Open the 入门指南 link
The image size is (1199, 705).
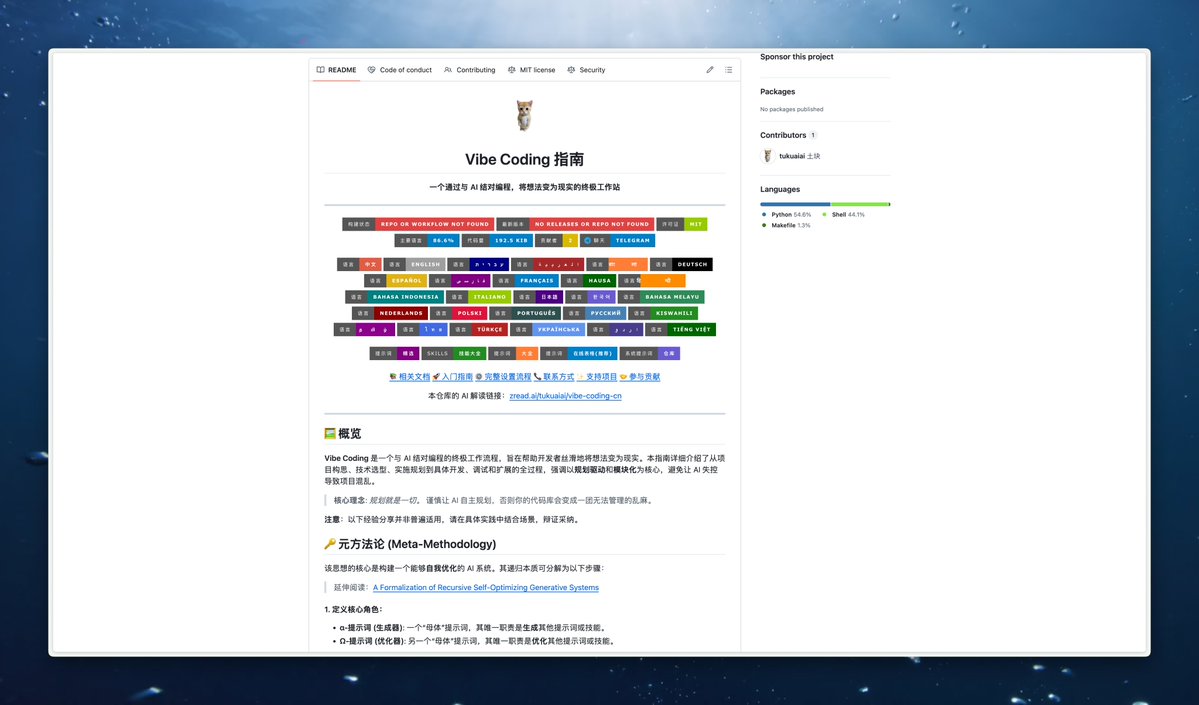point(453,377)
